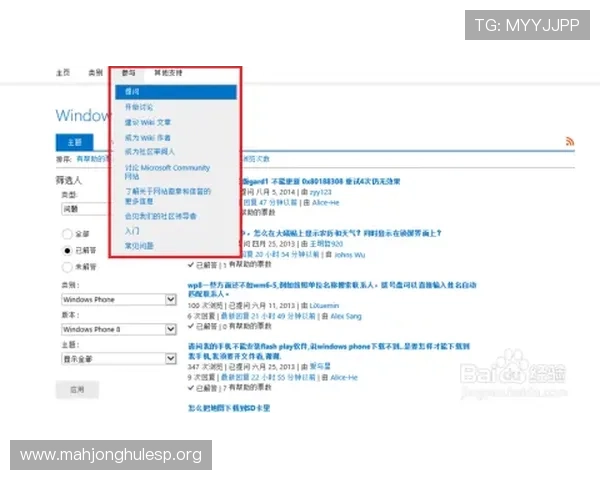Screen dimensions: 600x480
Task: Choose 建议 Wiki 文章 menu entry
Action: coord(148,122)
